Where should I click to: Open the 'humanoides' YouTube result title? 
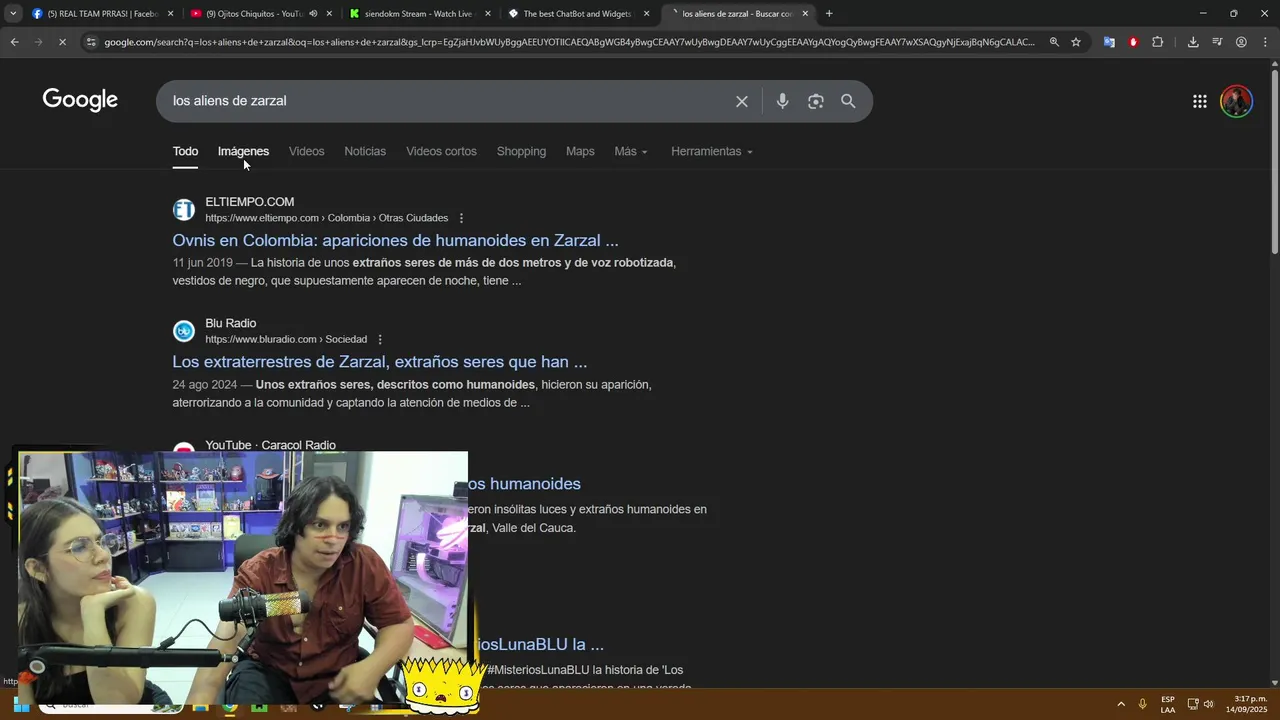[x=524, y=484]
